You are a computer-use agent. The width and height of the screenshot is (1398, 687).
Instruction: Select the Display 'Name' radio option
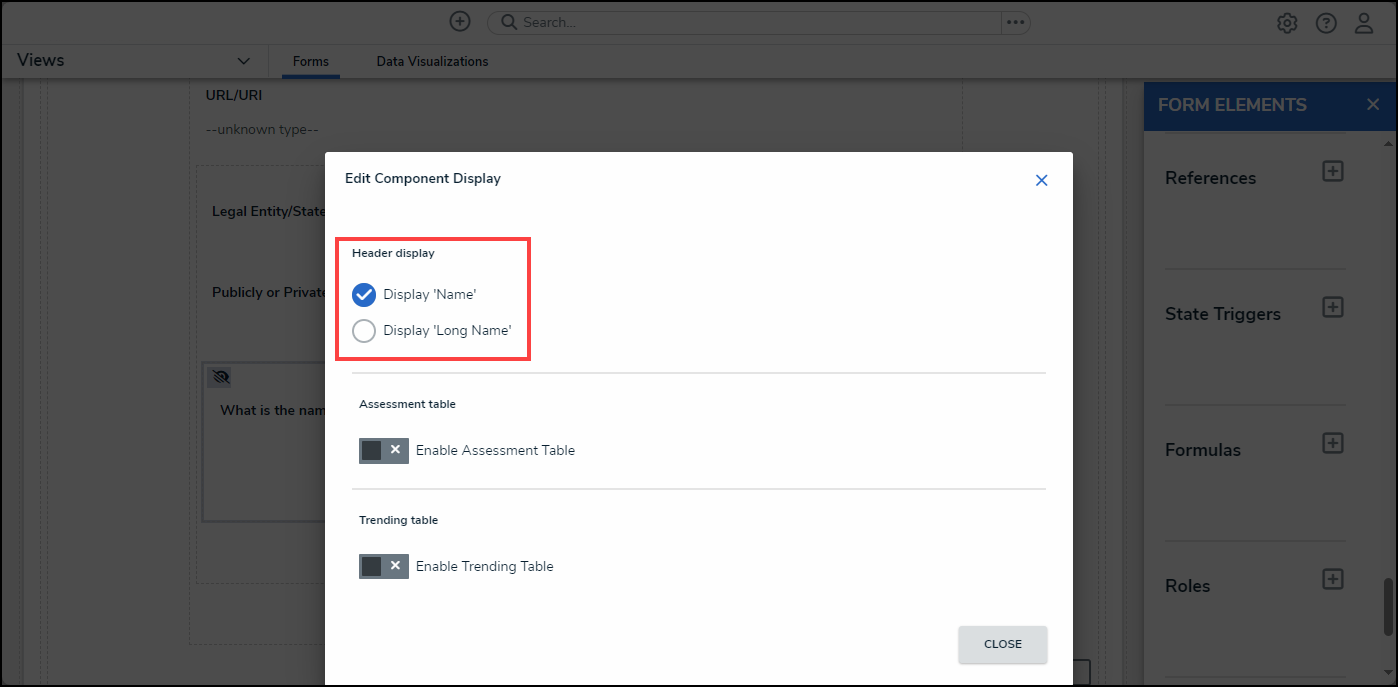(364, 295)
